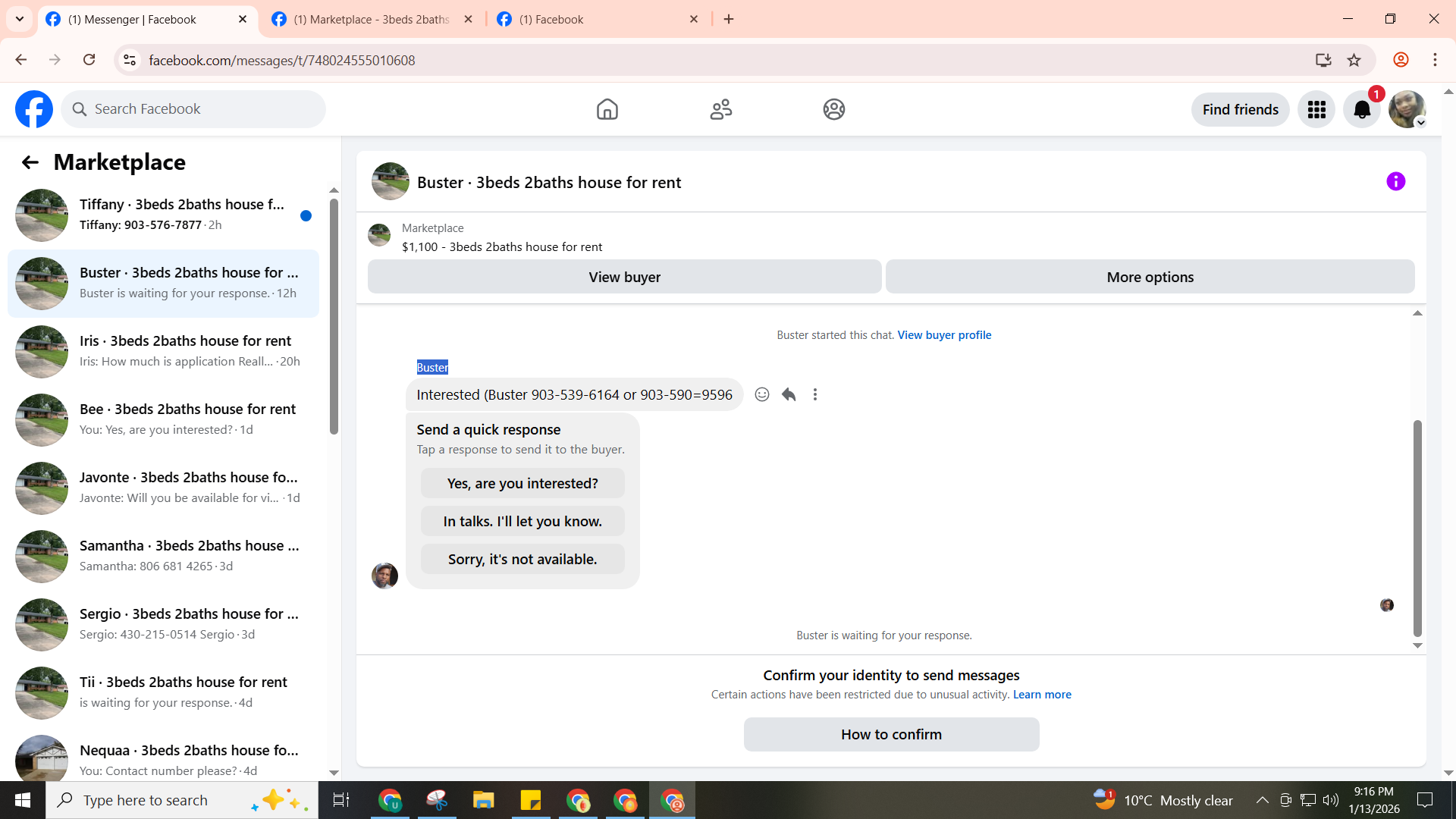Image resolution: width=1456 pixels, height=819 pixels.
Task: Click the Learn more link
Action: [1042, 695]
